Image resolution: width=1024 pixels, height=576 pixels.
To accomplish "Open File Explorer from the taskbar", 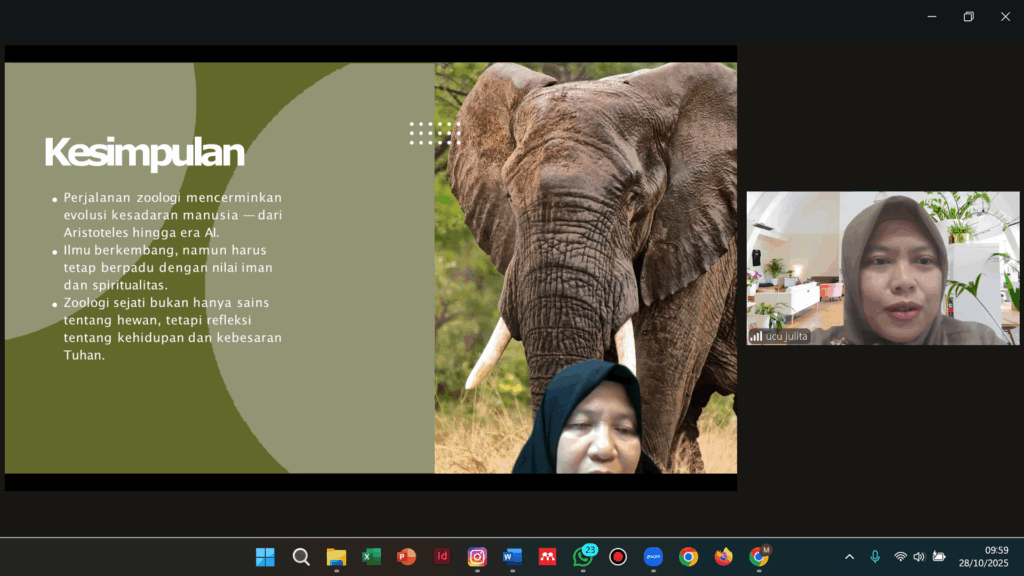I will [336, 557].
